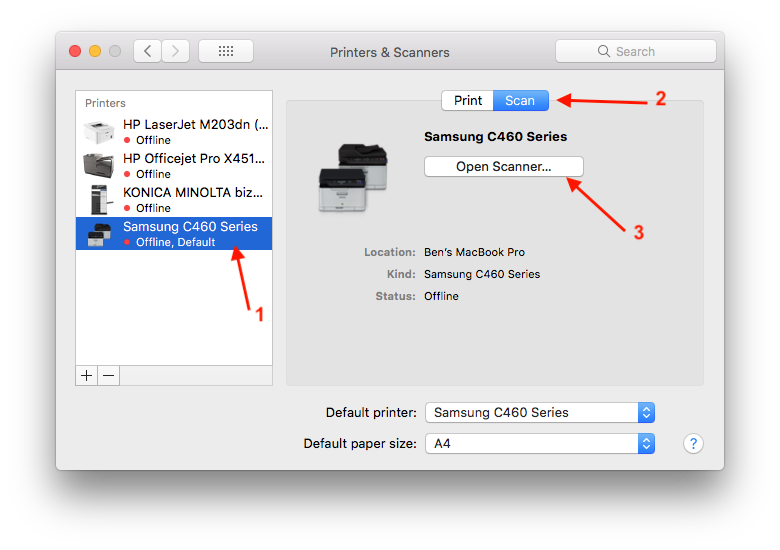Click the minus remove printer button
Viewport: 780px width, 550px height.
point(108,375)
